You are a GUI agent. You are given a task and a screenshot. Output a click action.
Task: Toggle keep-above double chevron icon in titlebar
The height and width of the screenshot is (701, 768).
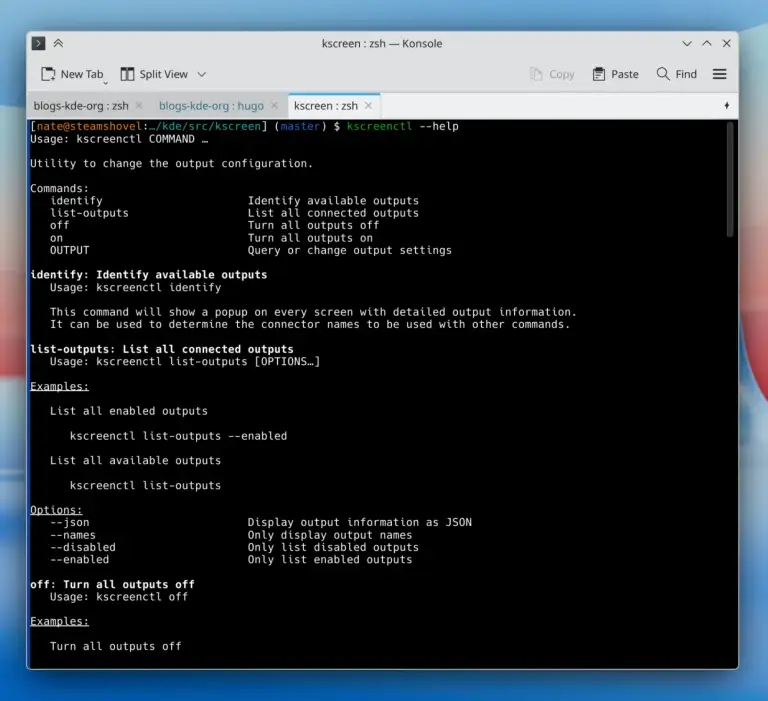(58, 43)
